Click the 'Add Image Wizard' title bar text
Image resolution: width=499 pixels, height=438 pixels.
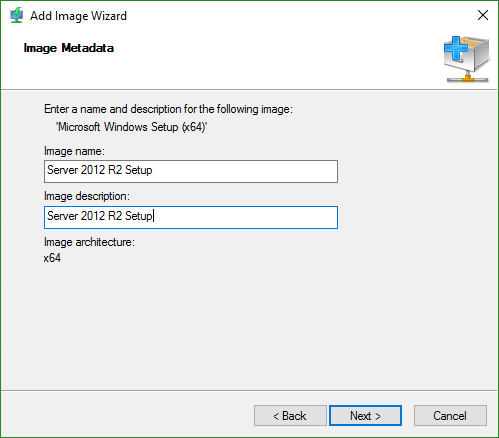[x=78, y=16]
